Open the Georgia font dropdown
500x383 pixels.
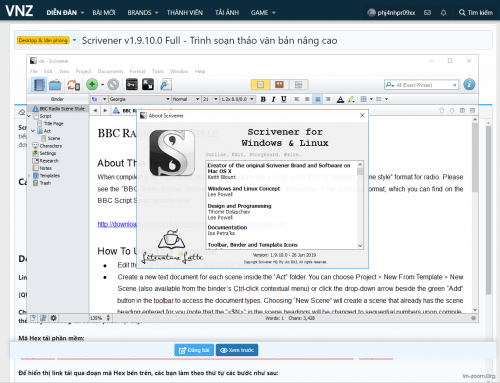(140, 99)
